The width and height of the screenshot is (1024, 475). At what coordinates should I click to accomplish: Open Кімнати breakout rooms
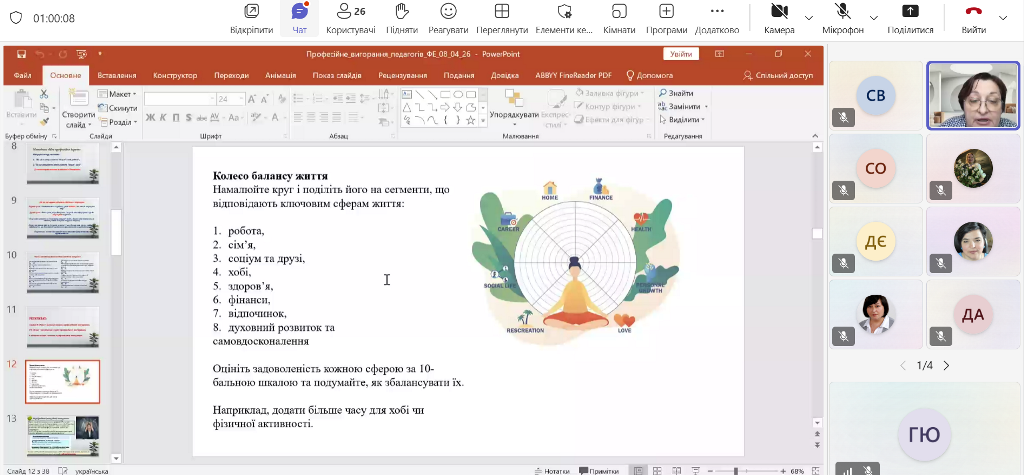point(620,17)
